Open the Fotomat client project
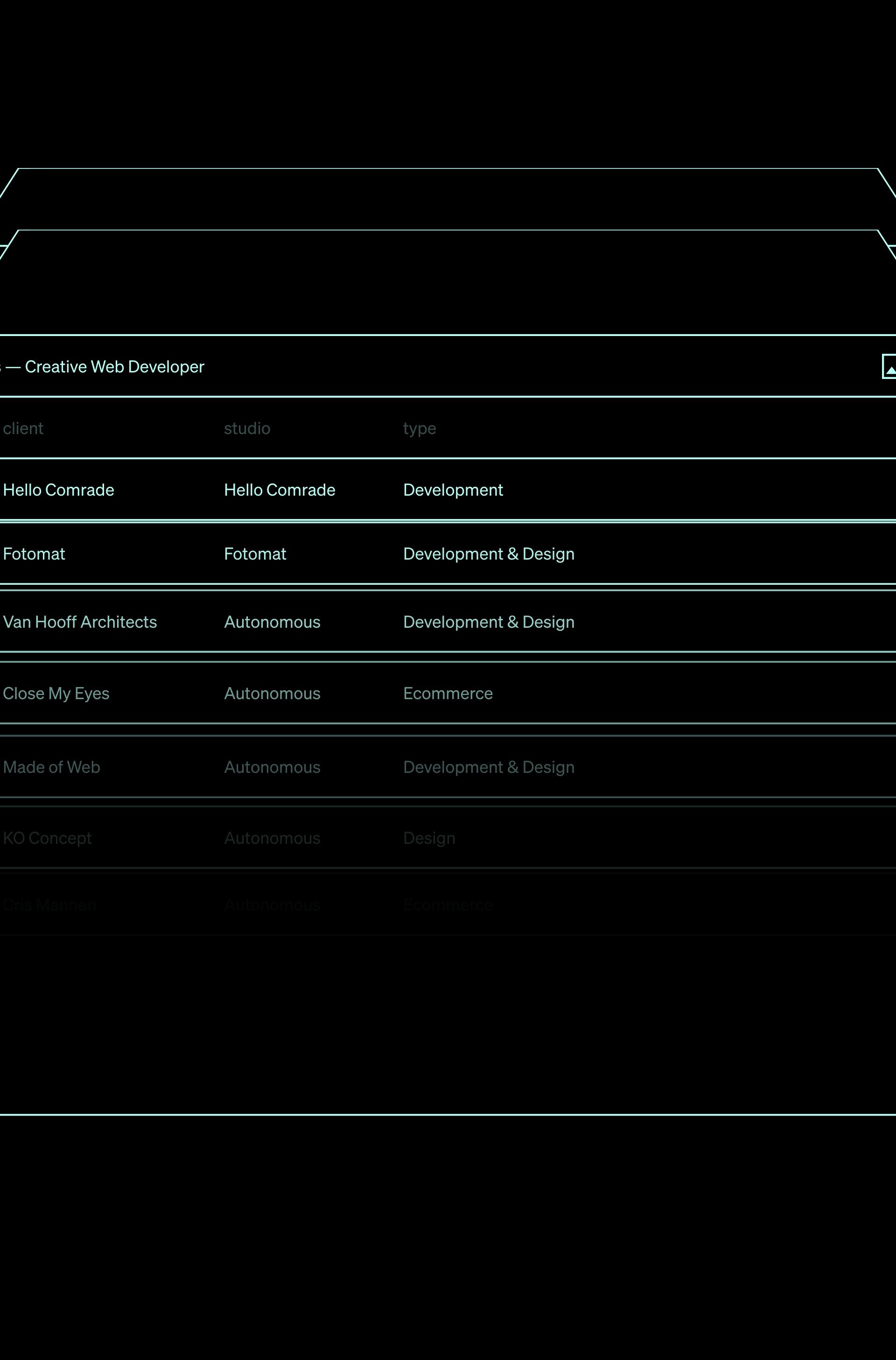Screen dimensions: 896x1360 (34, 554)
